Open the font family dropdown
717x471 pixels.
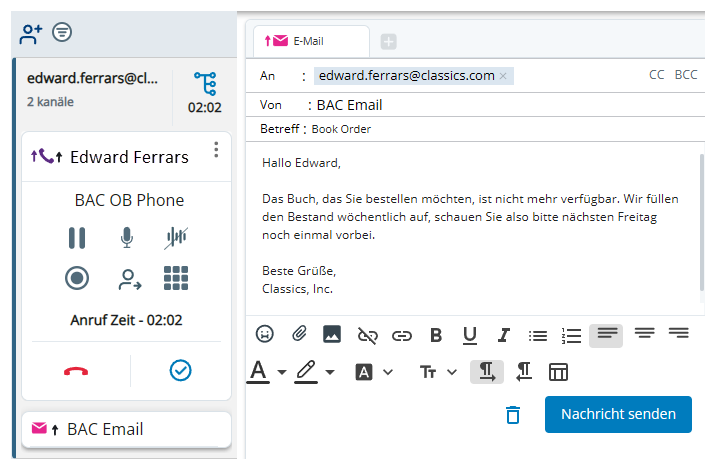click(374, 372)
